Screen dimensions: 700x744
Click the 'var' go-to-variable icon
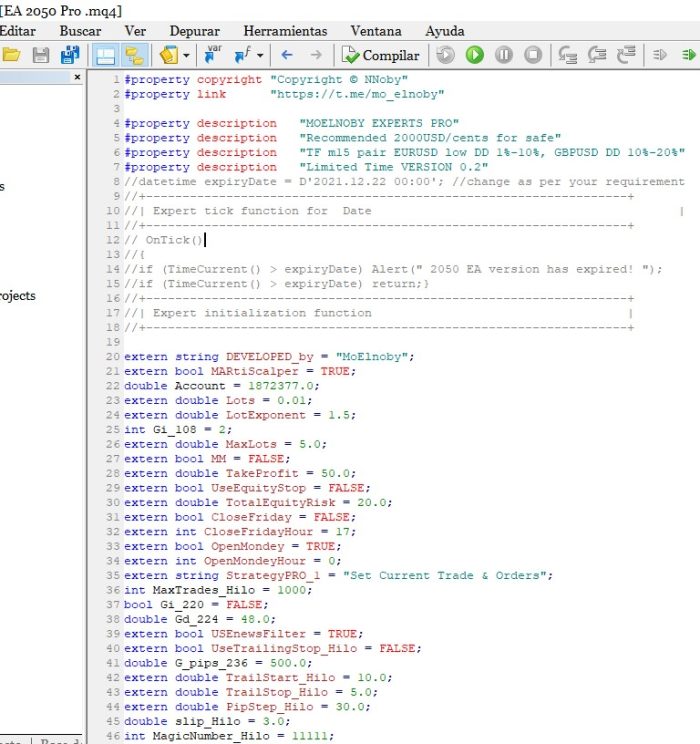tap(212, 55)
